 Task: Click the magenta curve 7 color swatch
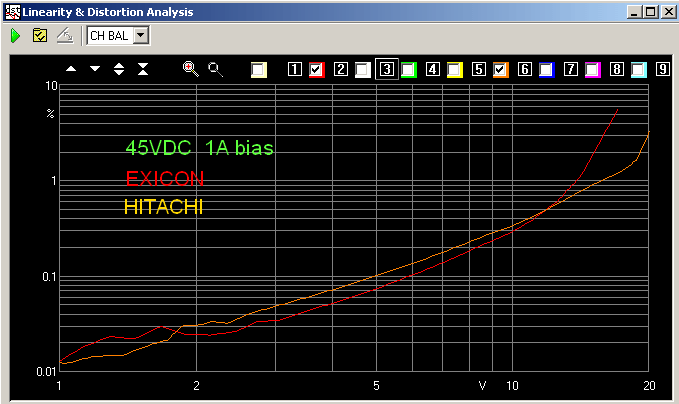tap(592, 70)
